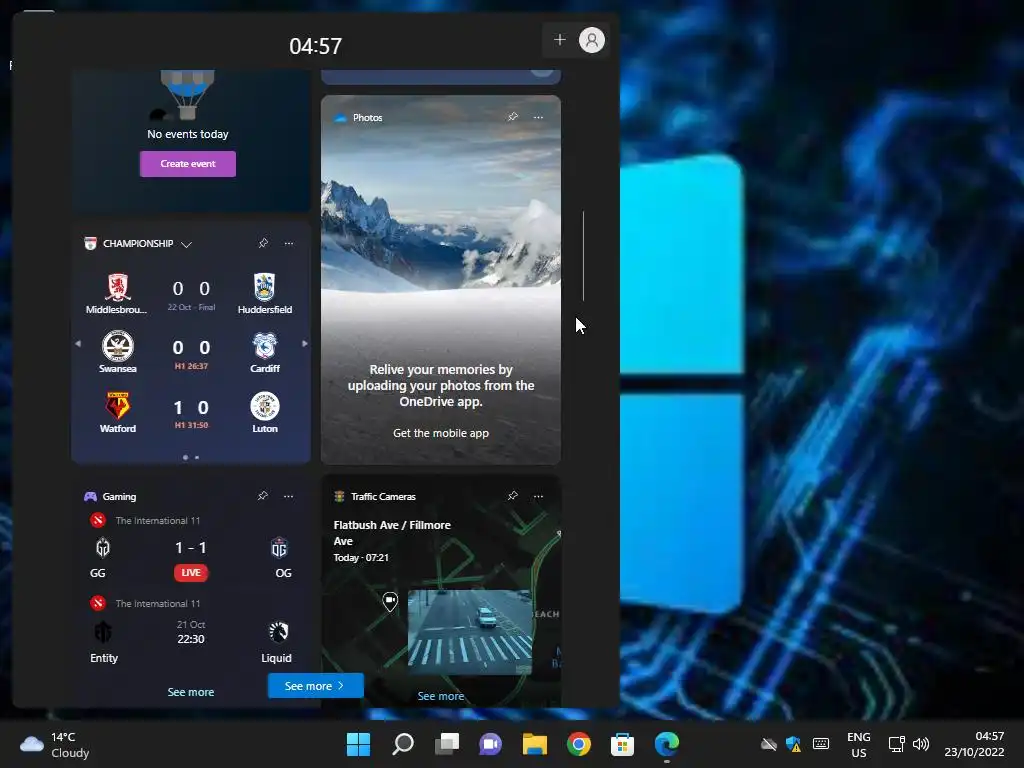
Task: Pin the Championship sports widget
Action: 263,243
